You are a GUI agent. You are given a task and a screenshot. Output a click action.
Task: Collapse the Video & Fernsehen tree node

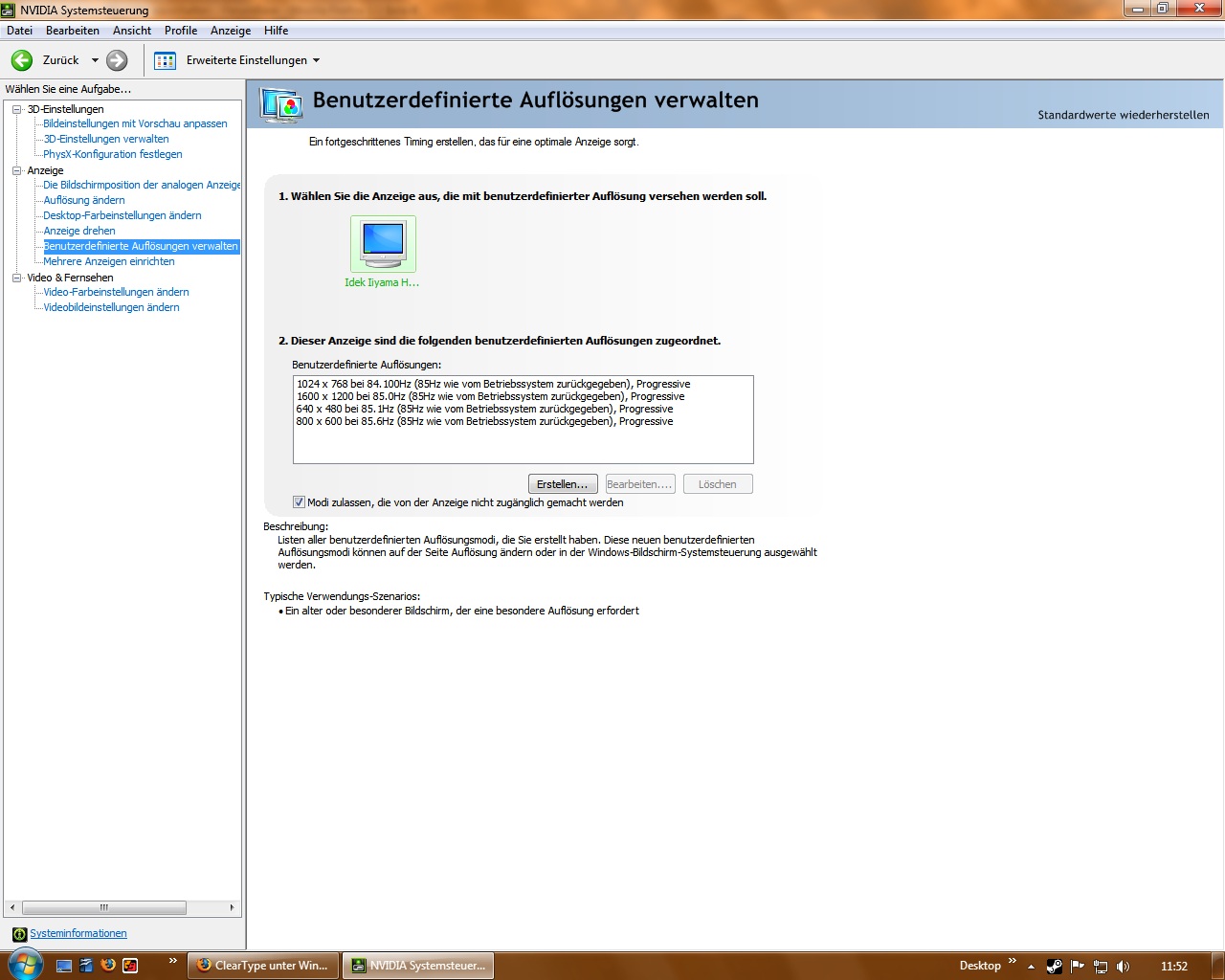tap(16, 278)
